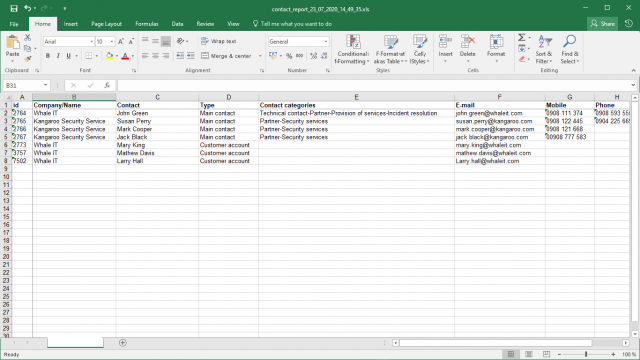Open Sort & Filter menu
640x360 pixels.
pyautogui.click(x=544, y=49)
